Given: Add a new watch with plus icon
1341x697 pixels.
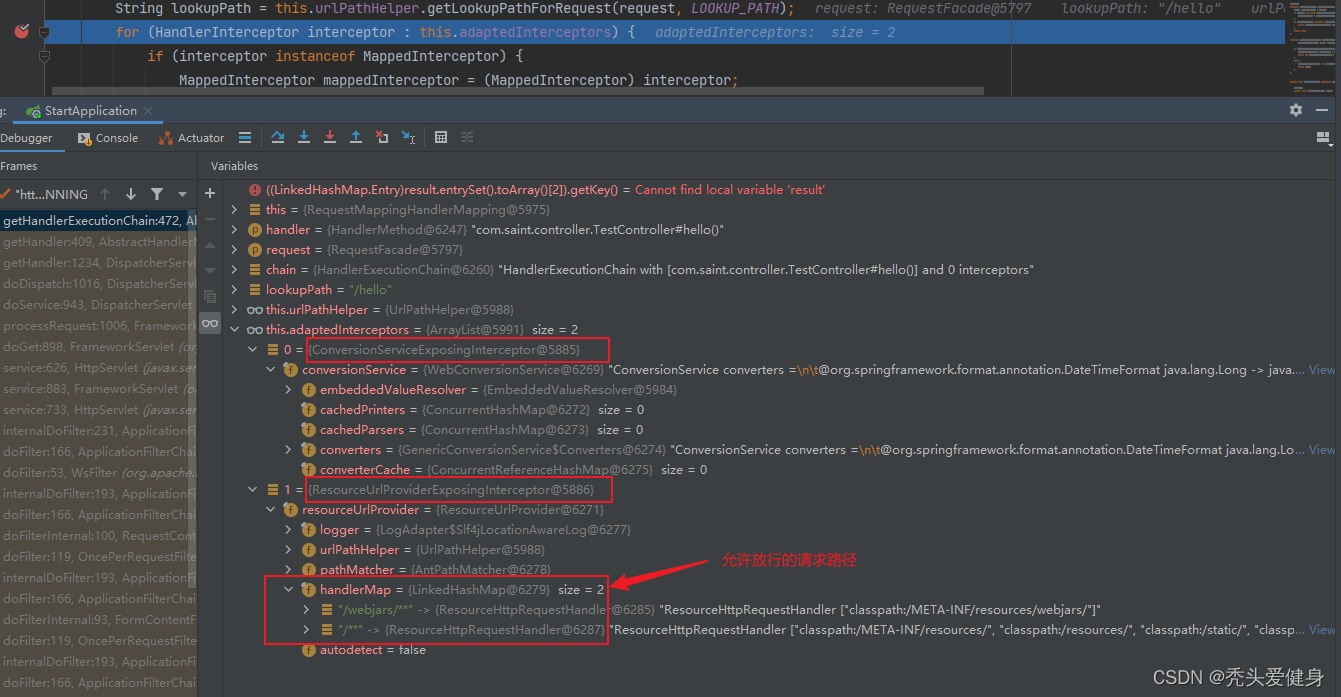Looking at the screenshot, I should click(210, 193).
